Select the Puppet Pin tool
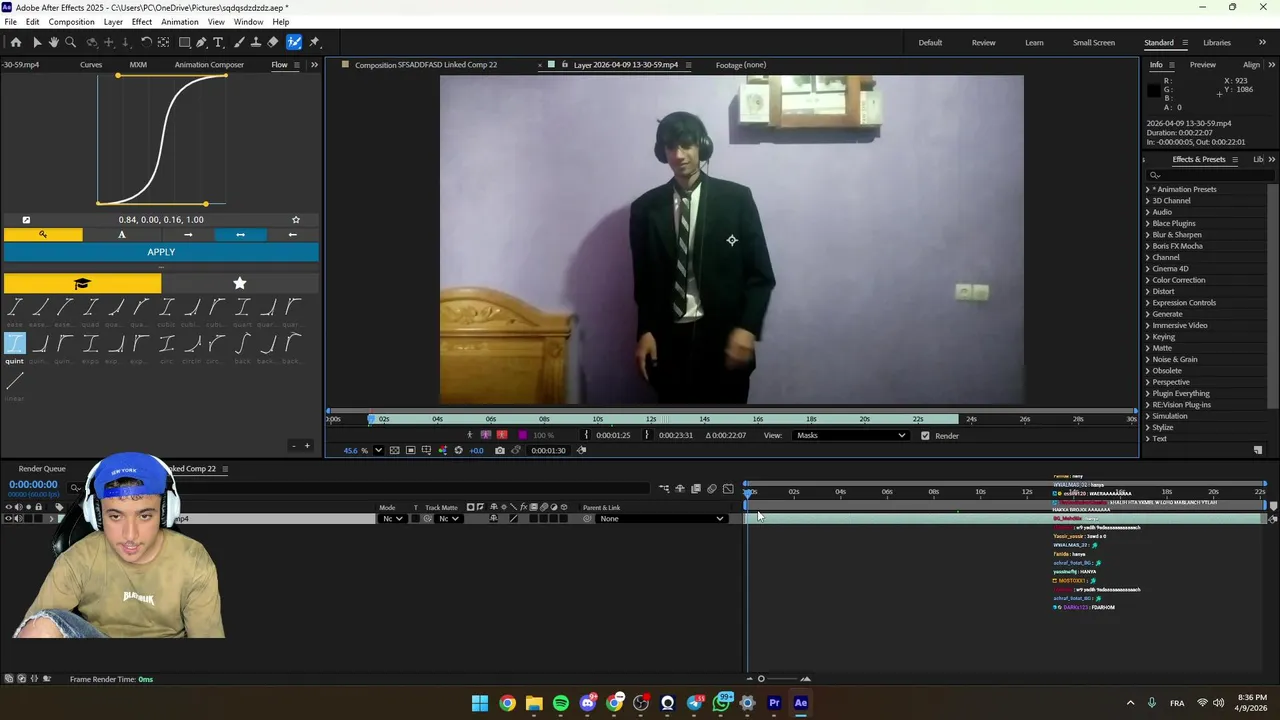 (x=314, y=42)
